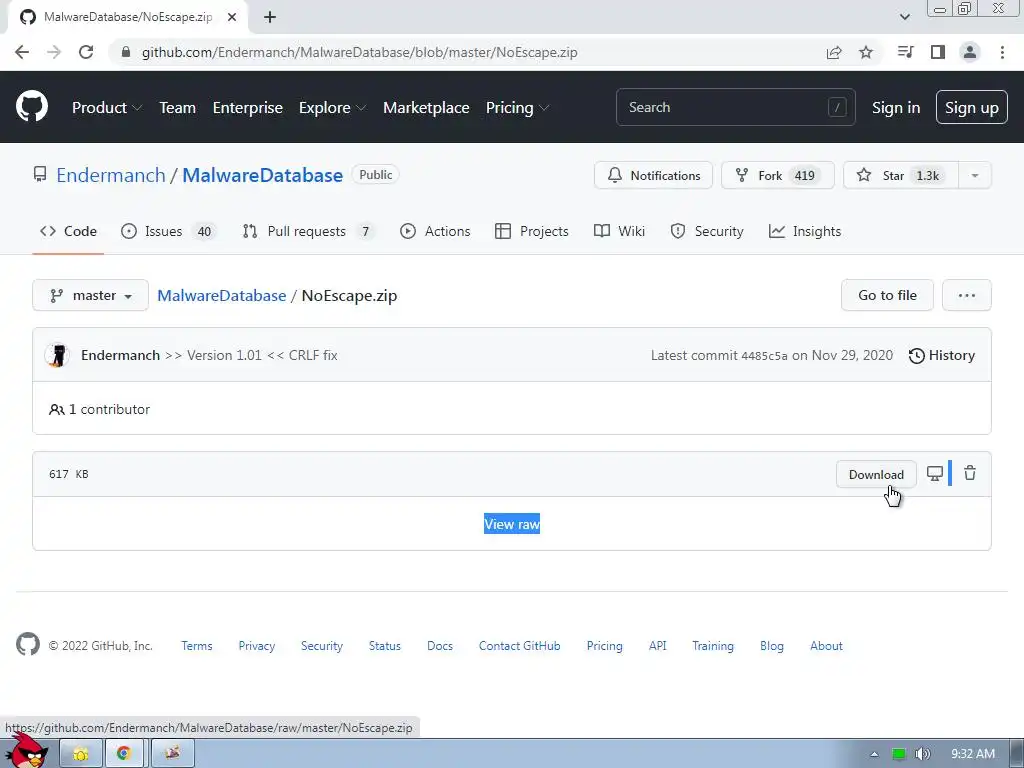Star the MalwareDatabase repository

tap(901, 175)
